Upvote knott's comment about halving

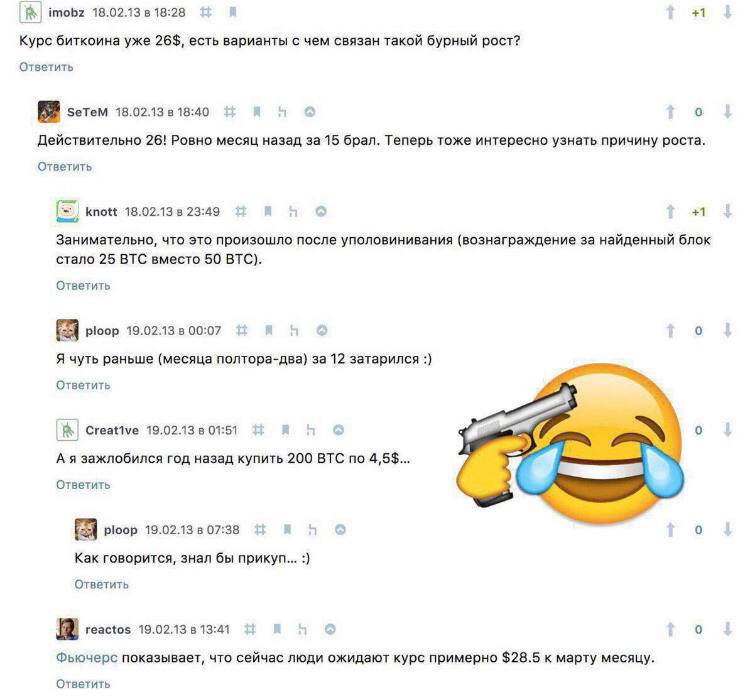[670, 211]
